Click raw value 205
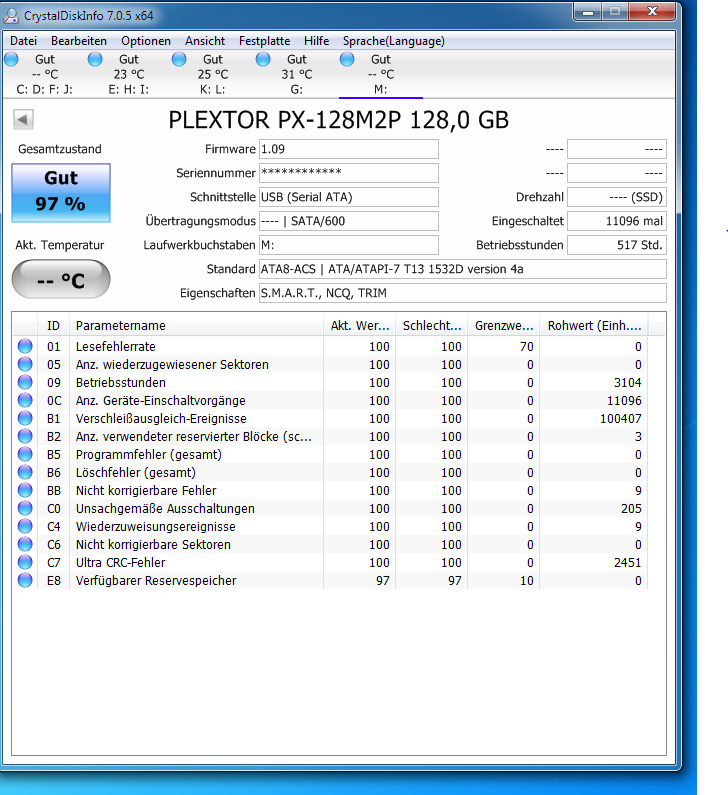 tap(632, 509)
